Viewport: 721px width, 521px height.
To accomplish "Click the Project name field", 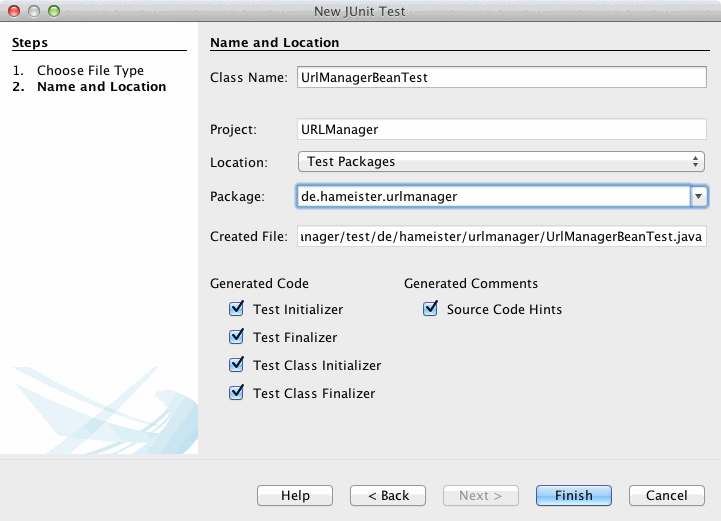I will [x=501, y=129].
